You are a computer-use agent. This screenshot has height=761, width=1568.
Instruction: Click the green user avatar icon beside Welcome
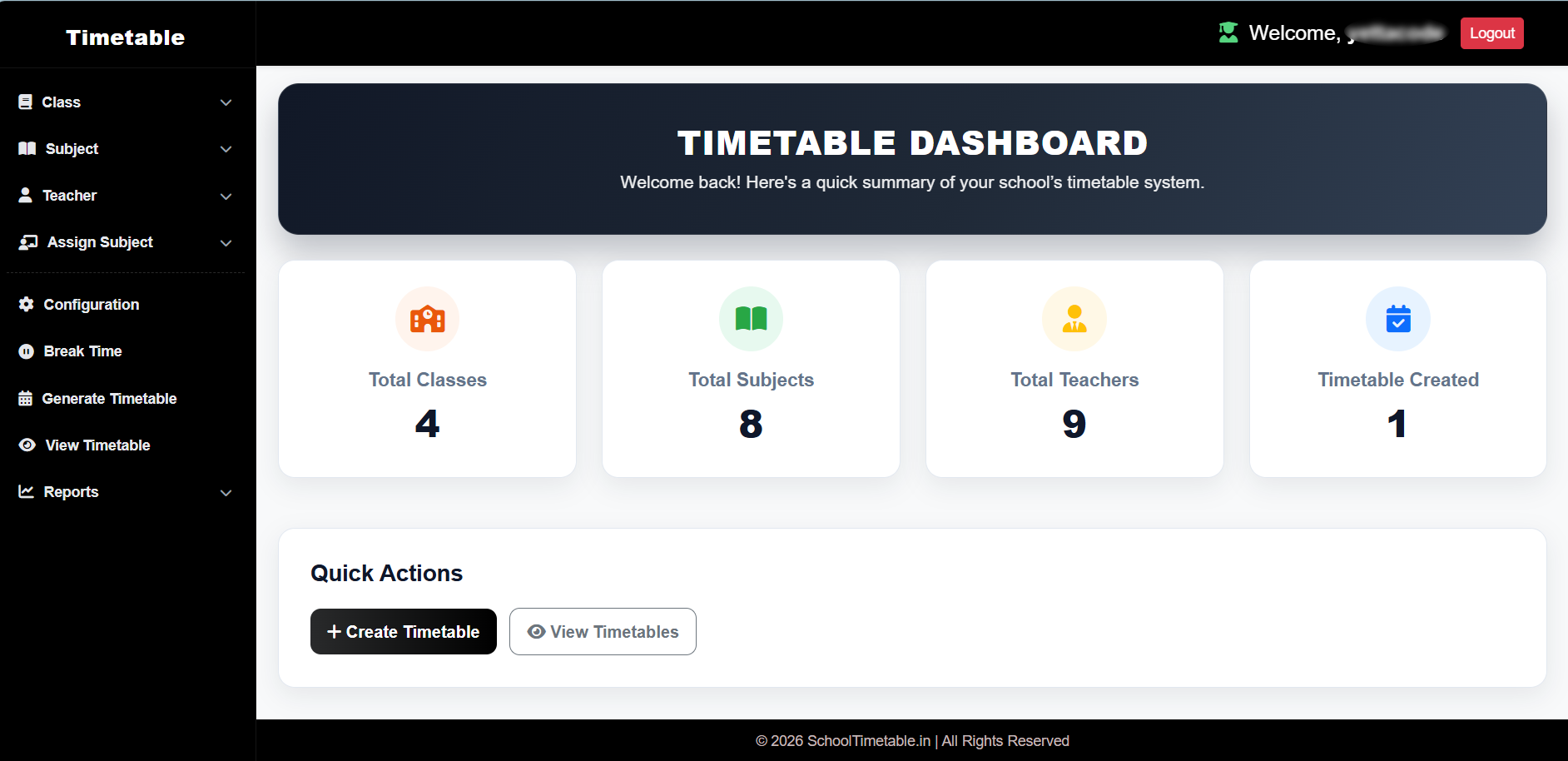pyautogui.click(x=1228, y=33)
